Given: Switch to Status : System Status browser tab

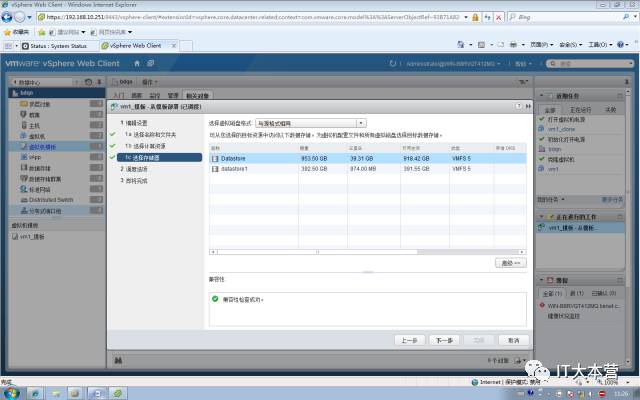Looking at the screenshot, I should tap(58, 46).
